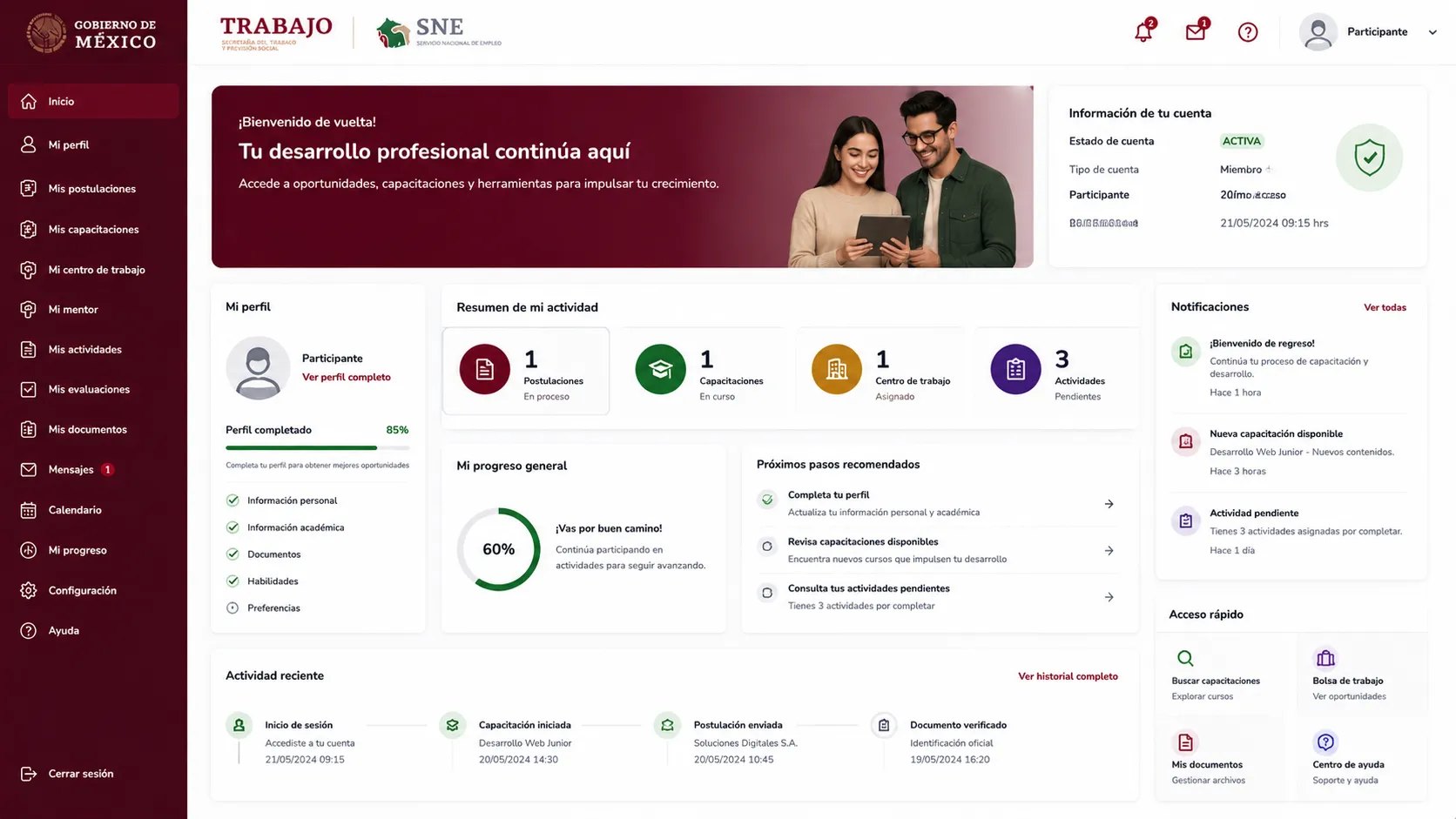
Task: Click the Ver todas notifications link
Action: (1385, 307)
